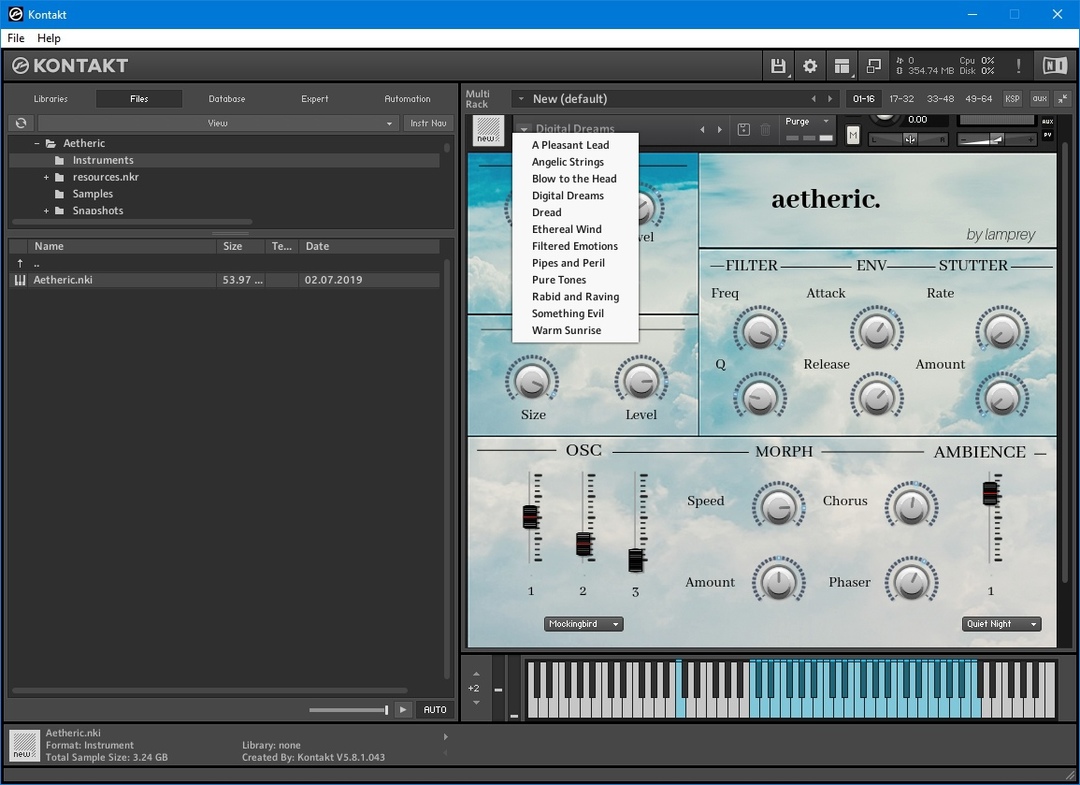Click the preview volume slider
The image size is (1080, 785).
pyautogui.click(x=348, y=710)
